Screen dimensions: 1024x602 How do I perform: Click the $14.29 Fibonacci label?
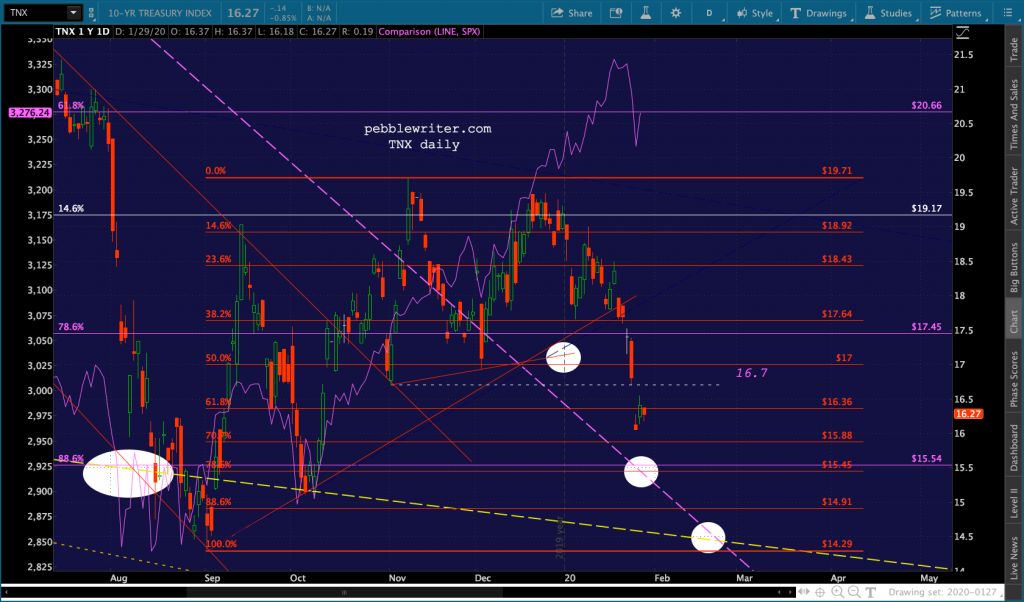(837, 544)
